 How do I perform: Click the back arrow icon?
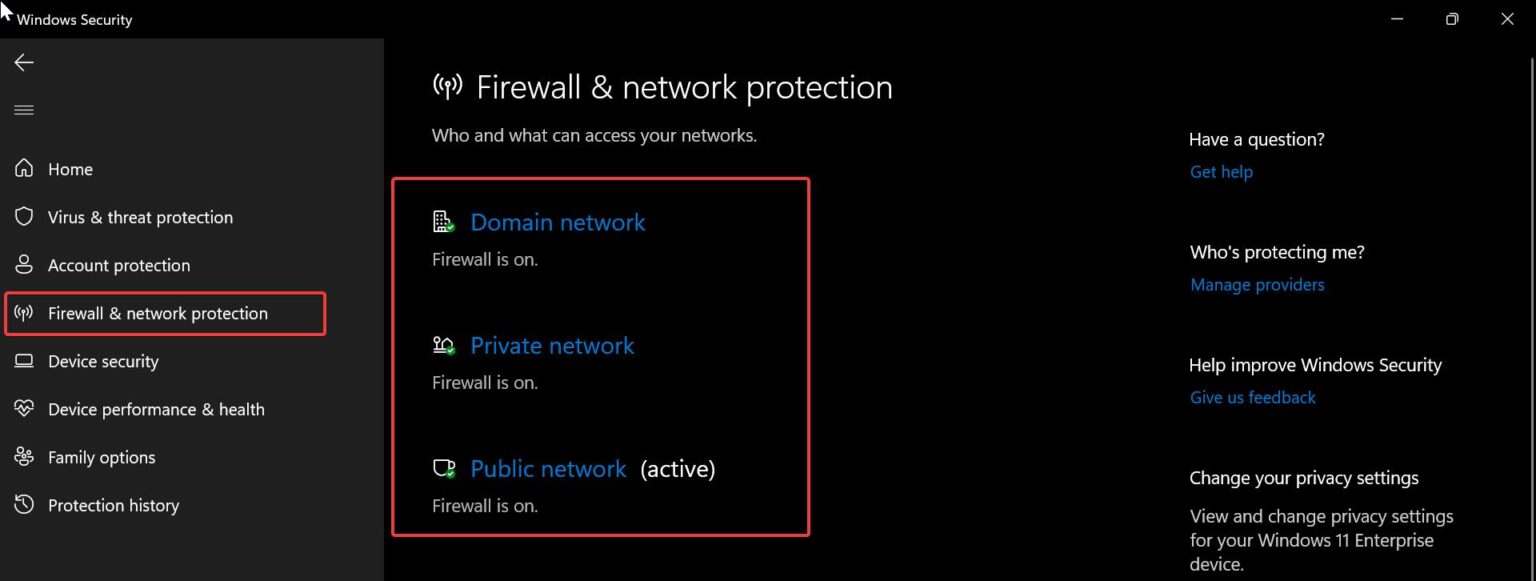(24, 63)
